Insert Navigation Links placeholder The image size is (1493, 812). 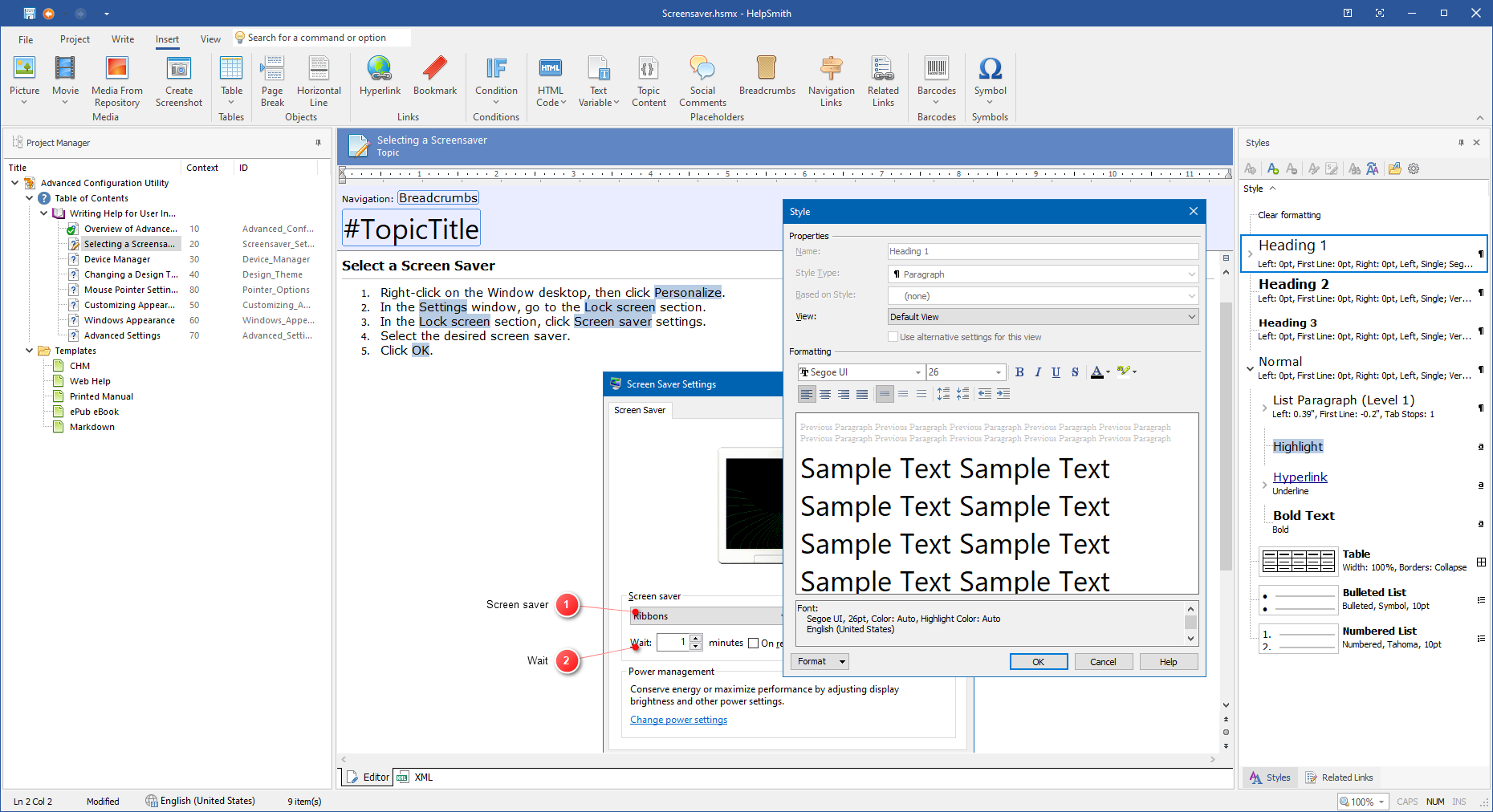coord(832,81)
